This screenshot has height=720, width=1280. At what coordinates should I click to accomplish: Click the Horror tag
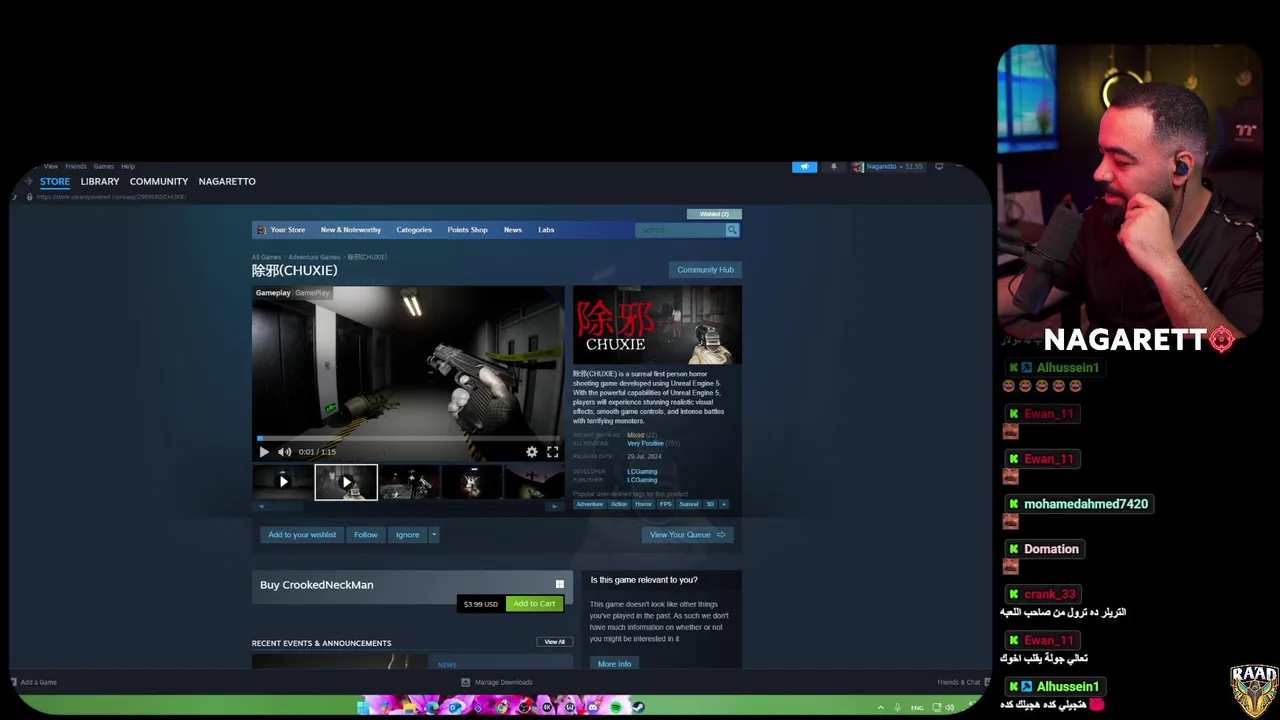point(643,504)
